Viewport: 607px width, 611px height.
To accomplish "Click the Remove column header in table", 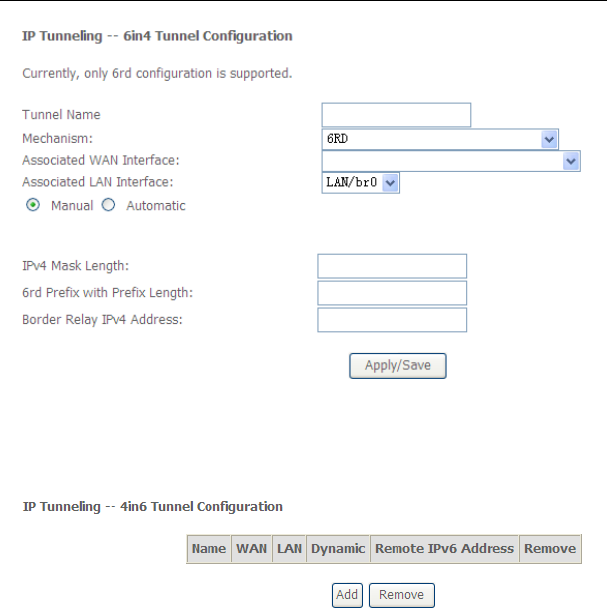I will click(x=550, y=549).
